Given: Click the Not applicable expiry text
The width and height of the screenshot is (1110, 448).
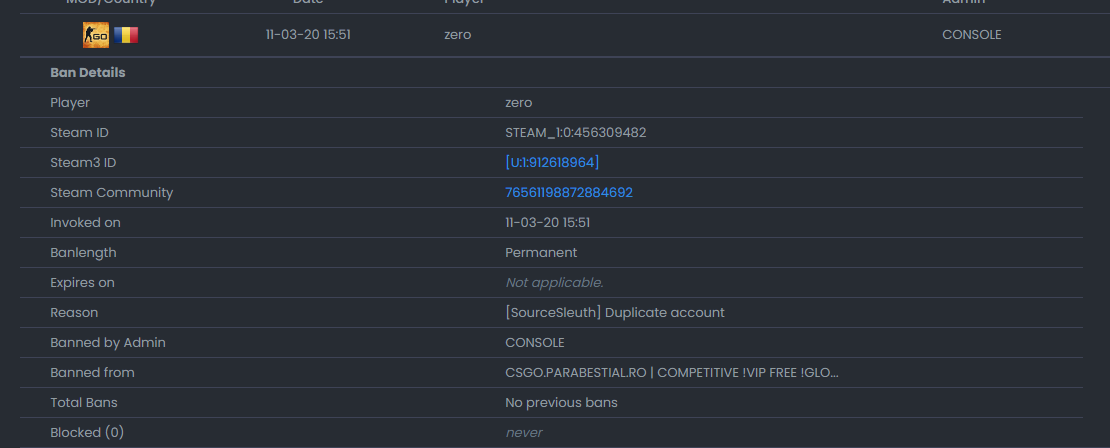Looking at the screenshot, I should (x=554, y=282).
